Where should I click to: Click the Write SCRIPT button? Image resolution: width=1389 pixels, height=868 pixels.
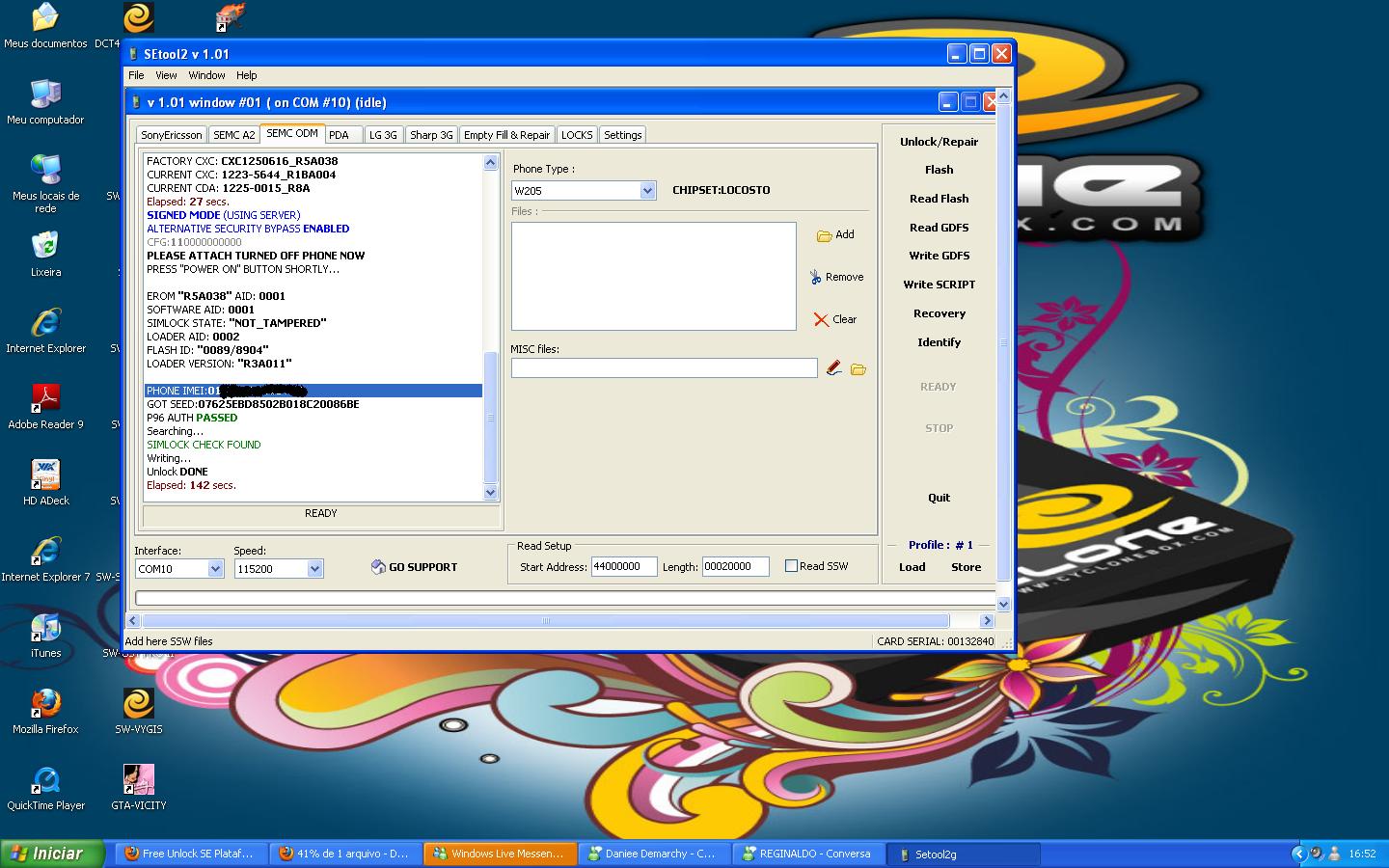(939, 285)
